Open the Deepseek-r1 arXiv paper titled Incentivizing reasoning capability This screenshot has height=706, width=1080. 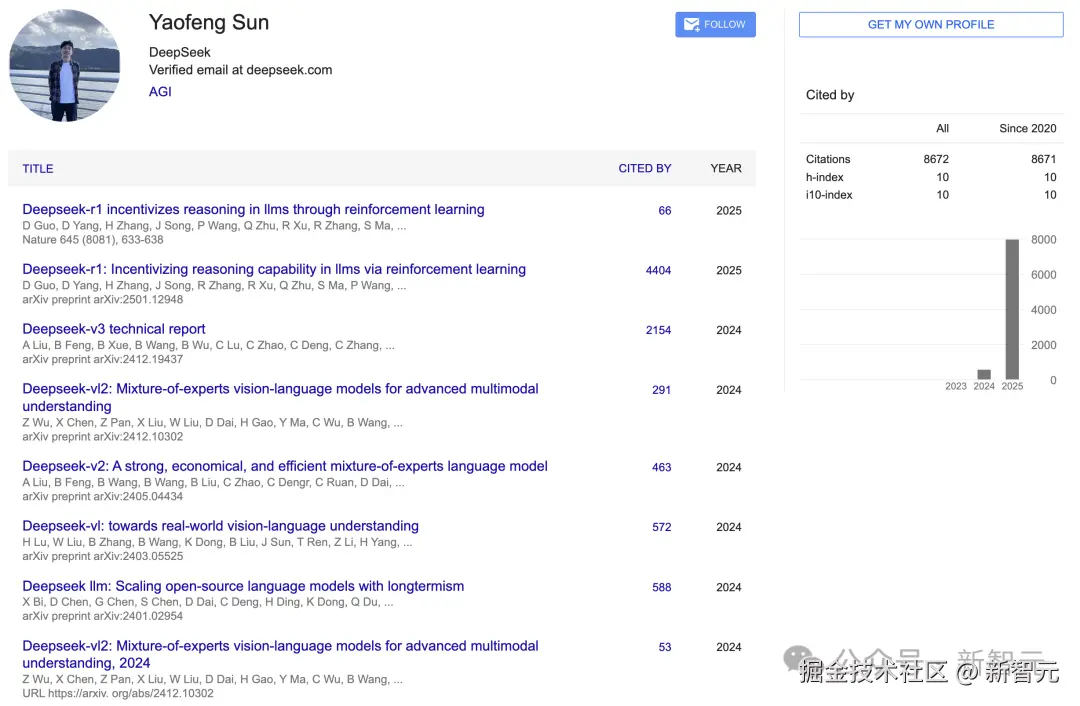tap(274, 269)
